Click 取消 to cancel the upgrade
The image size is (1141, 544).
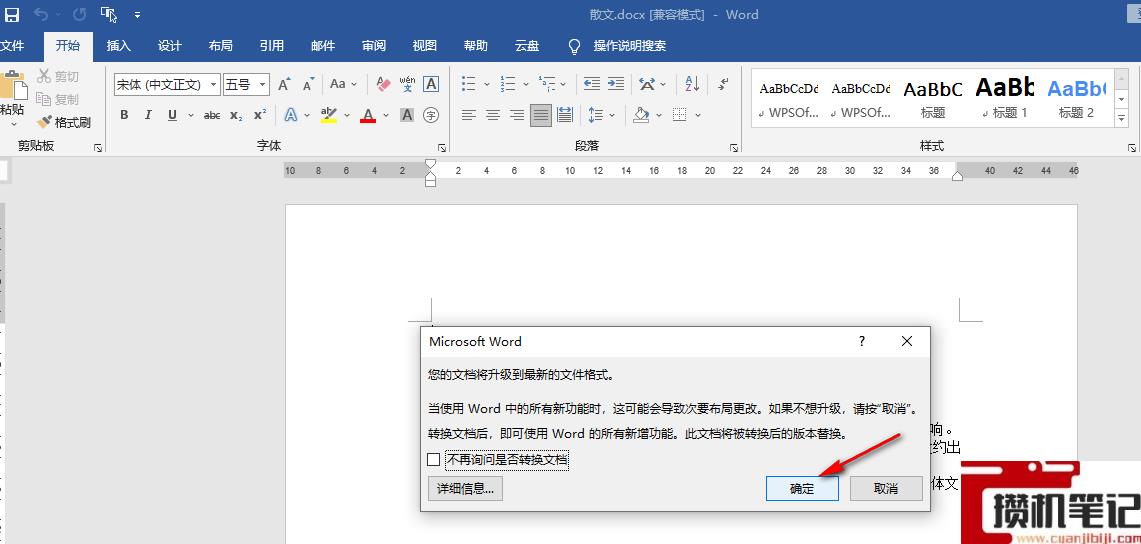coord(886,489)
